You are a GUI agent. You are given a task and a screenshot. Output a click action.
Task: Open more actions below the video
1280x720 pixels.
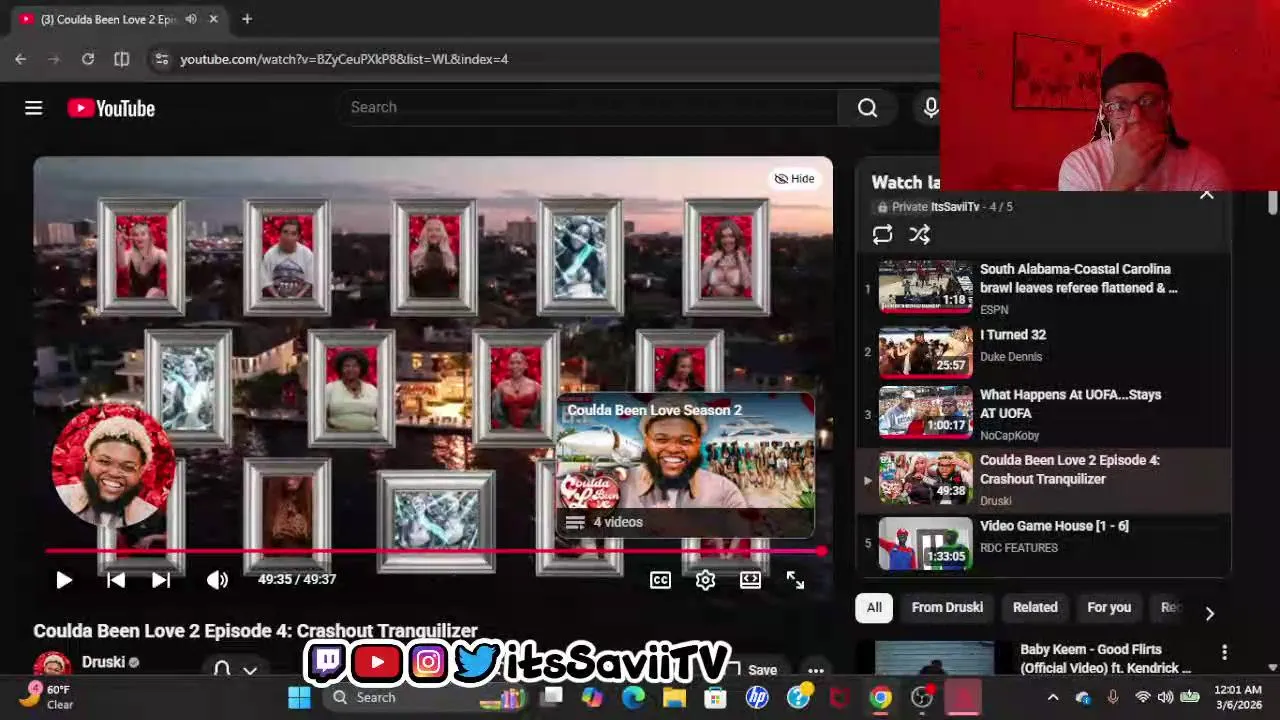(x=816, y=671)
